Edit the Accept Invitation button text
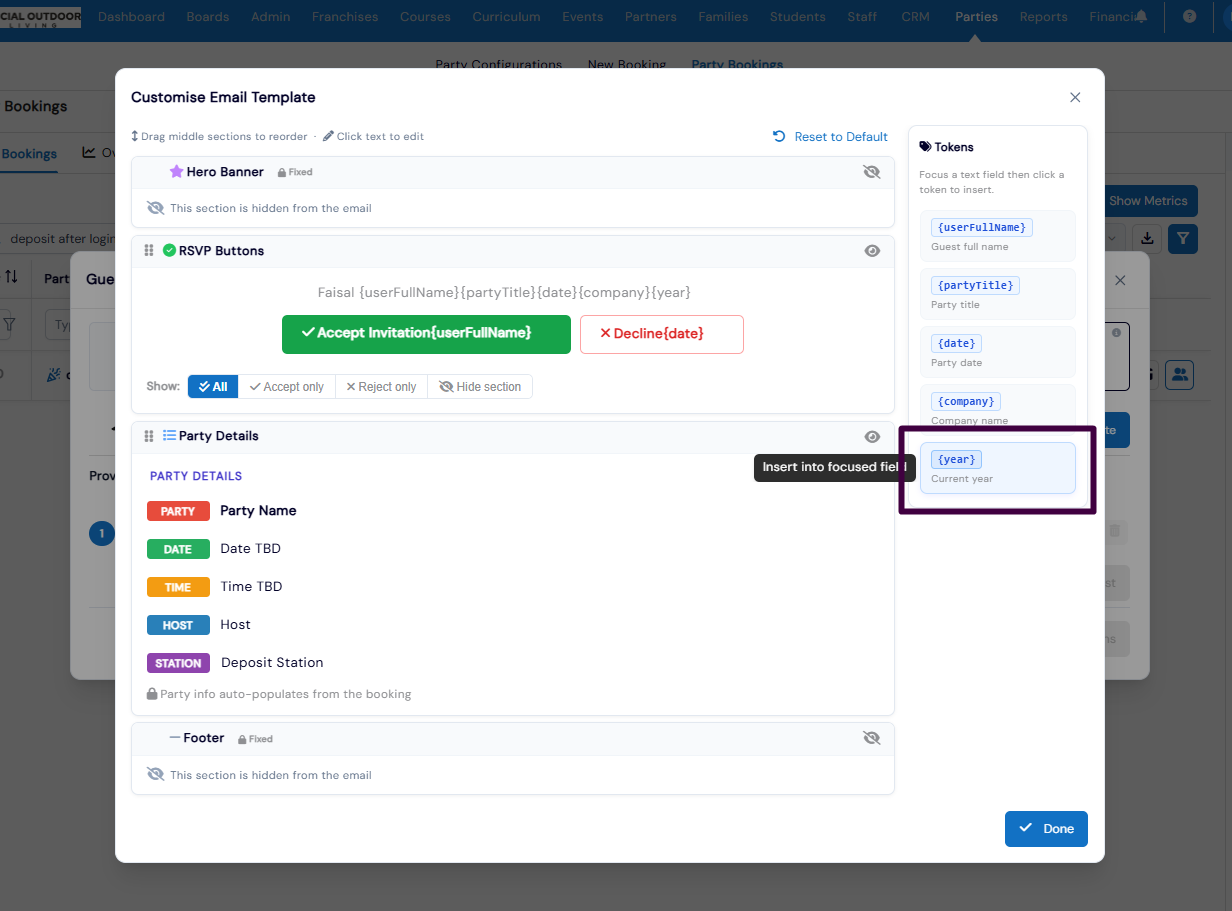Image resolution: width=1232 pixels, height=911 pixels. coord(426,334)
